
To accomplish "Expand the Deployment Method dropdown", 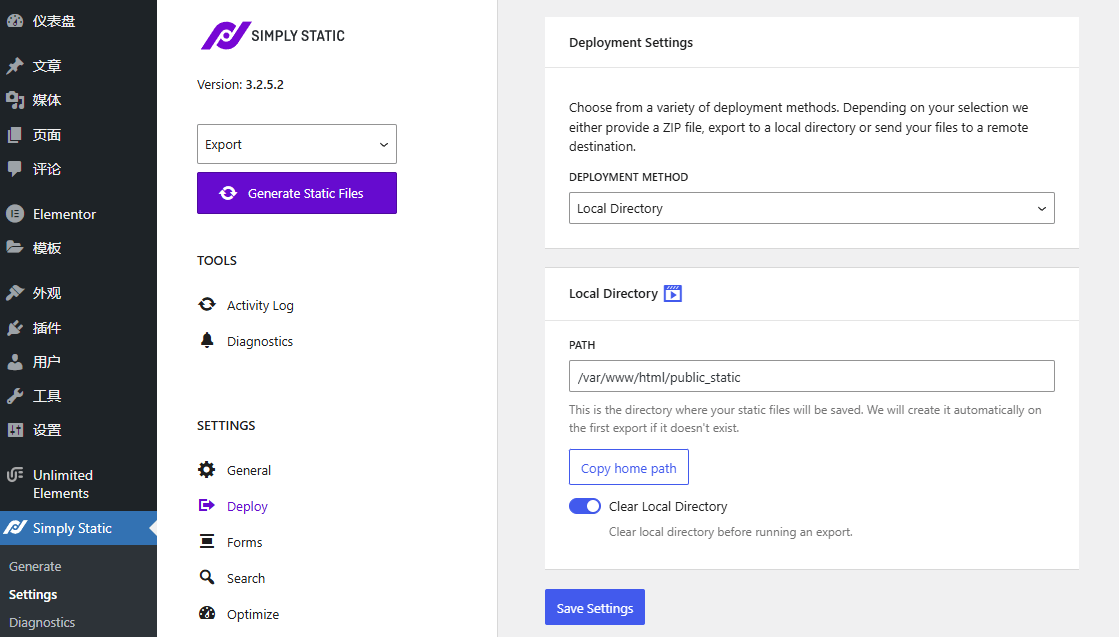I will pos(811,209).
